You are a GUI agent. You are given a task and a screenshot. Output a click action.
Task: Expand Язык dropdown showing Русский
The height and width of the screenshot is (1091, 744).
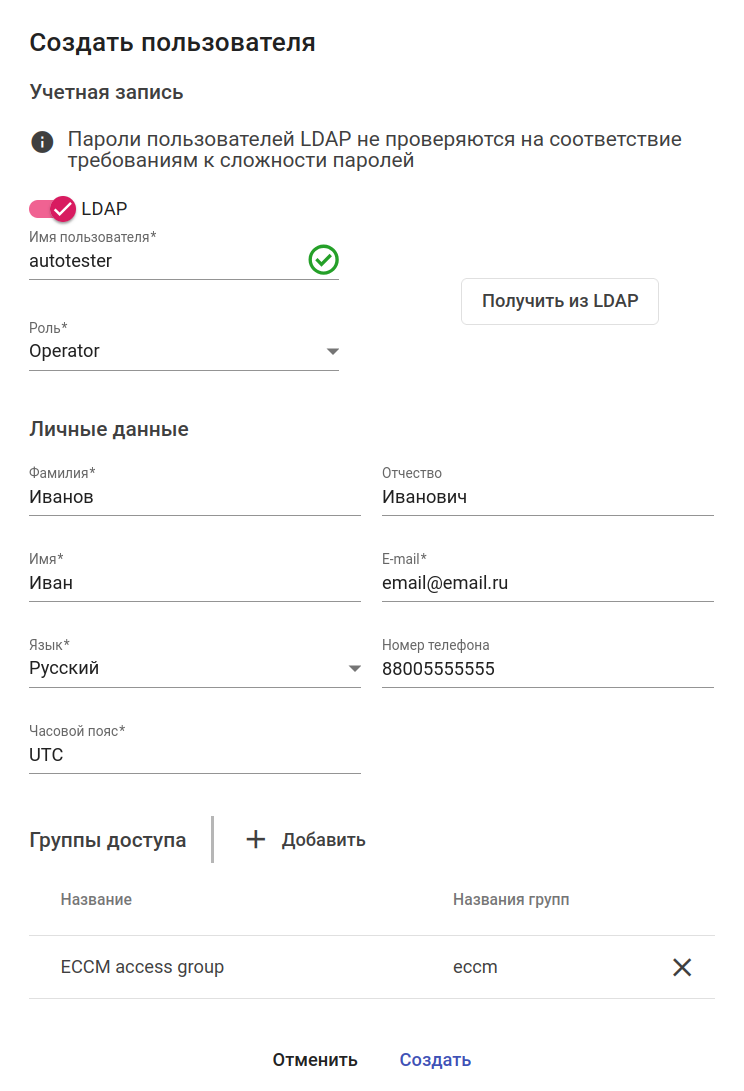click(x=354, y=669)
